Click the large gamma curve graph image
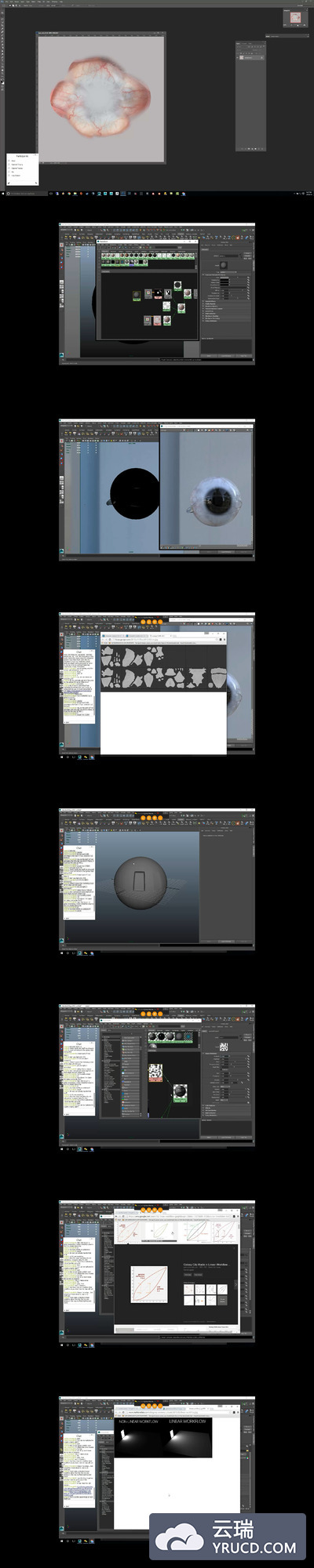The width and height of the screenshot is (314, 1568). tap(149, 1283)
